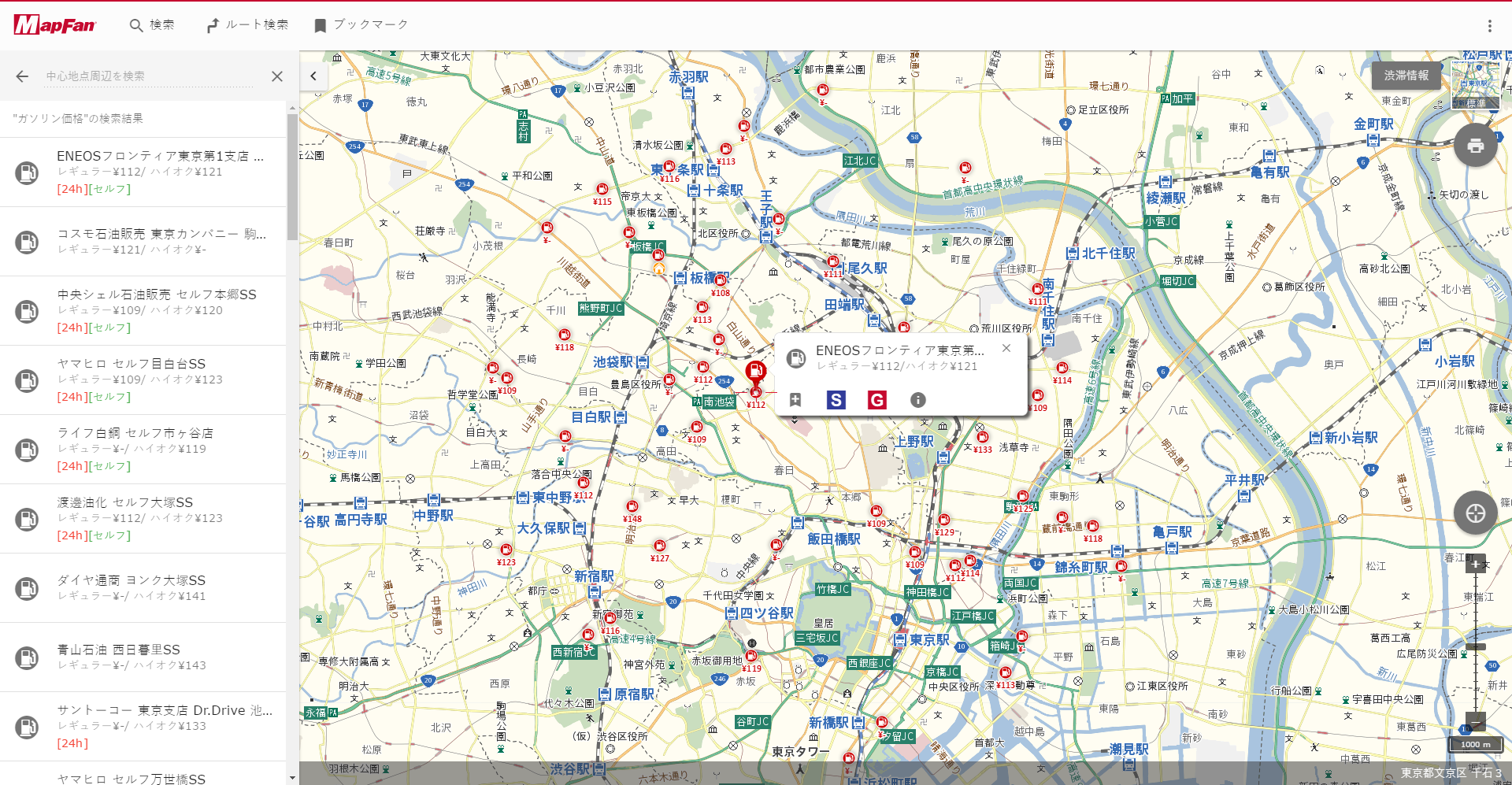This screenshot has height=785, width=1512.
Task: Set popup station as start point (S)
Action: [x=836, y=400]
